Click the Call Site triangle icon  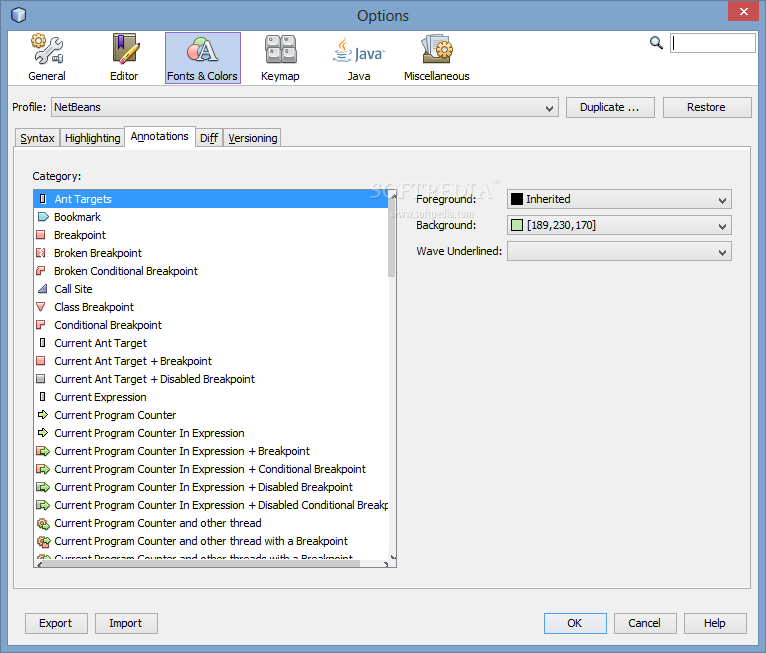pyautogui.click(x=43, y=289)
